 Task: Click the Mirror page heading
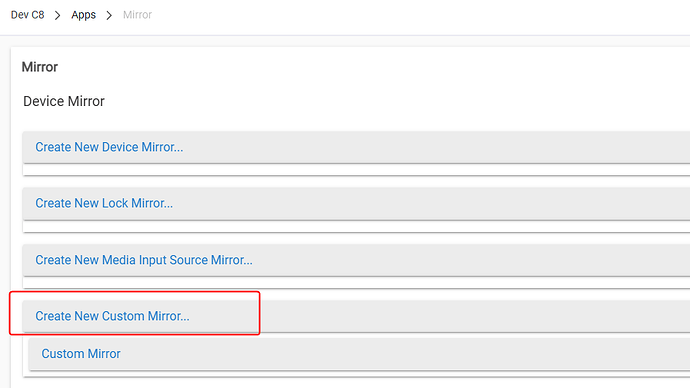pos(40,67)
